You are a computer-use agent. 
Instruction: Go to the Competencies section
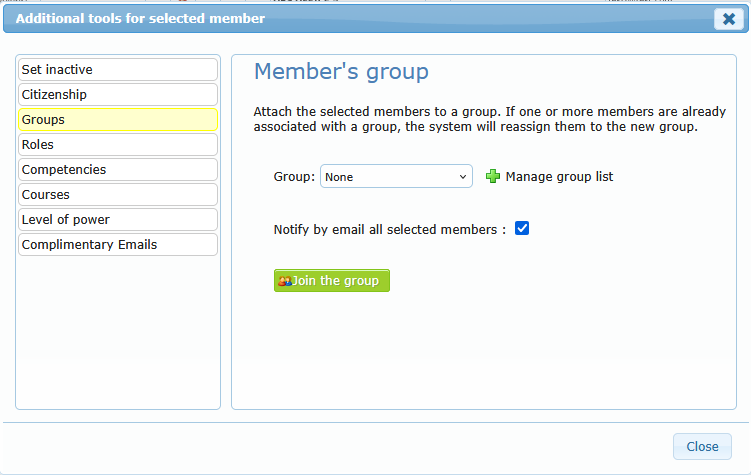[118, 170]
